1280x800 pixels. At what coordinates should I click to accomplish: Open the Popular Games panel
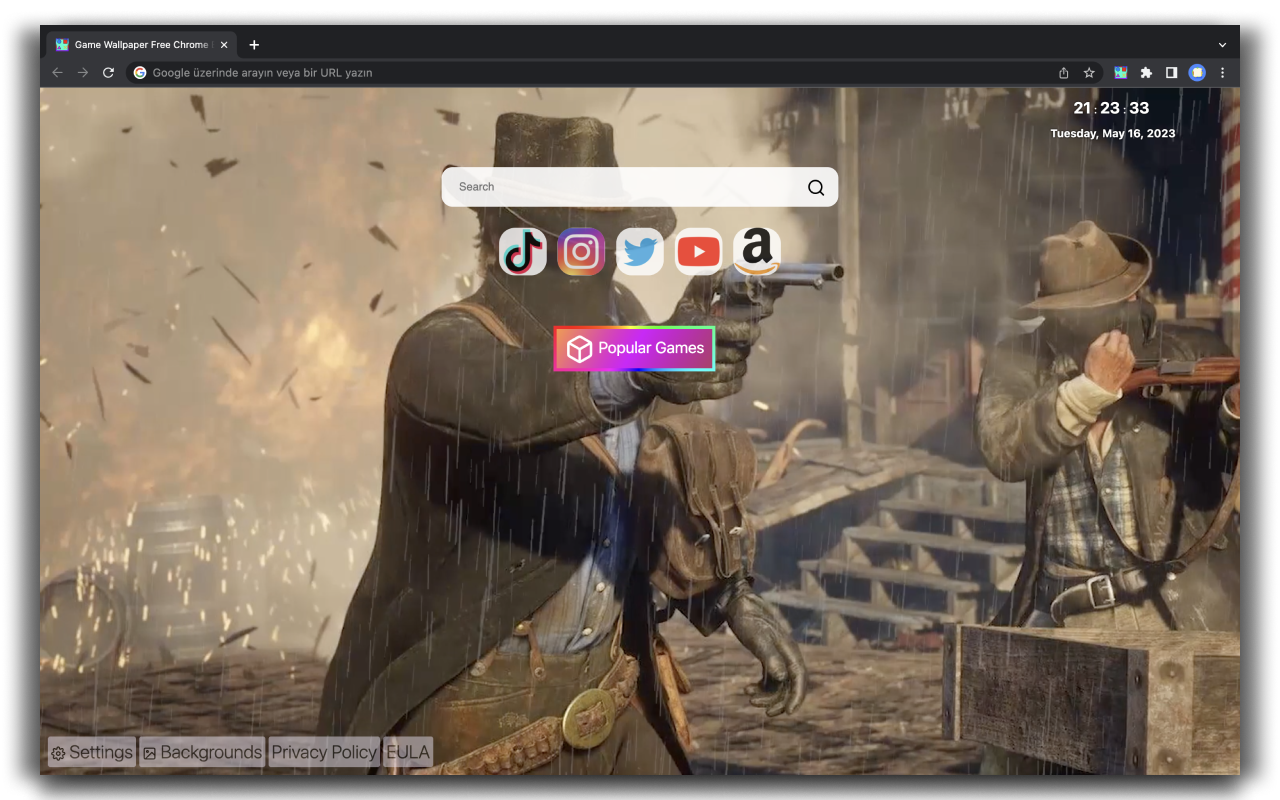coord(634,348)
